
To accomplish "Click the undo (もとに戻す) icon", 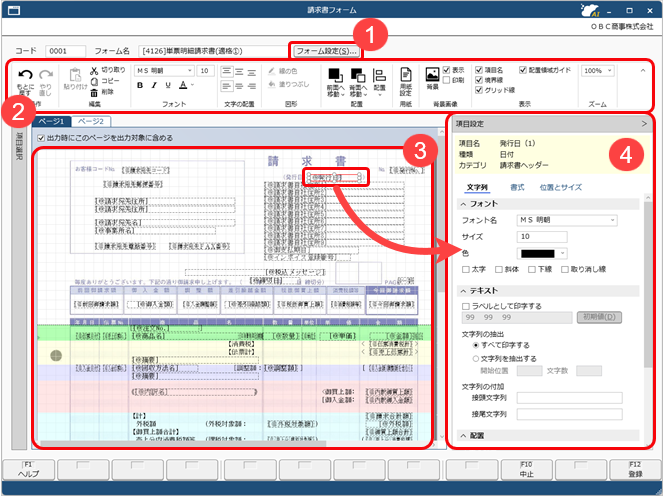I will point(25,75).
